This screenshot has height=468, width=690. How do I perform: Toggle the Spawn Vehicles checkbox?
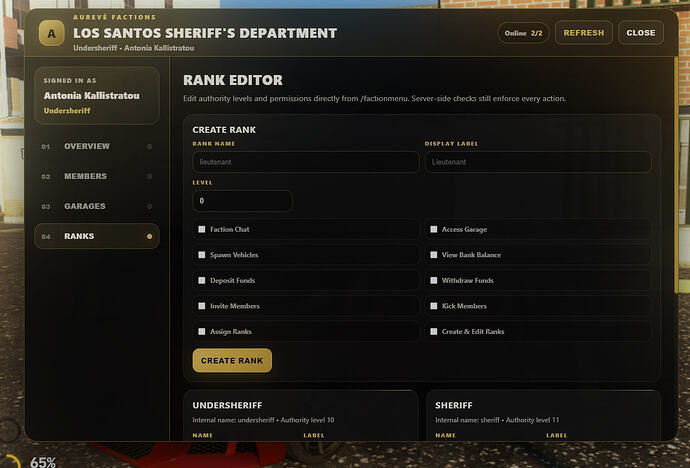202,255
